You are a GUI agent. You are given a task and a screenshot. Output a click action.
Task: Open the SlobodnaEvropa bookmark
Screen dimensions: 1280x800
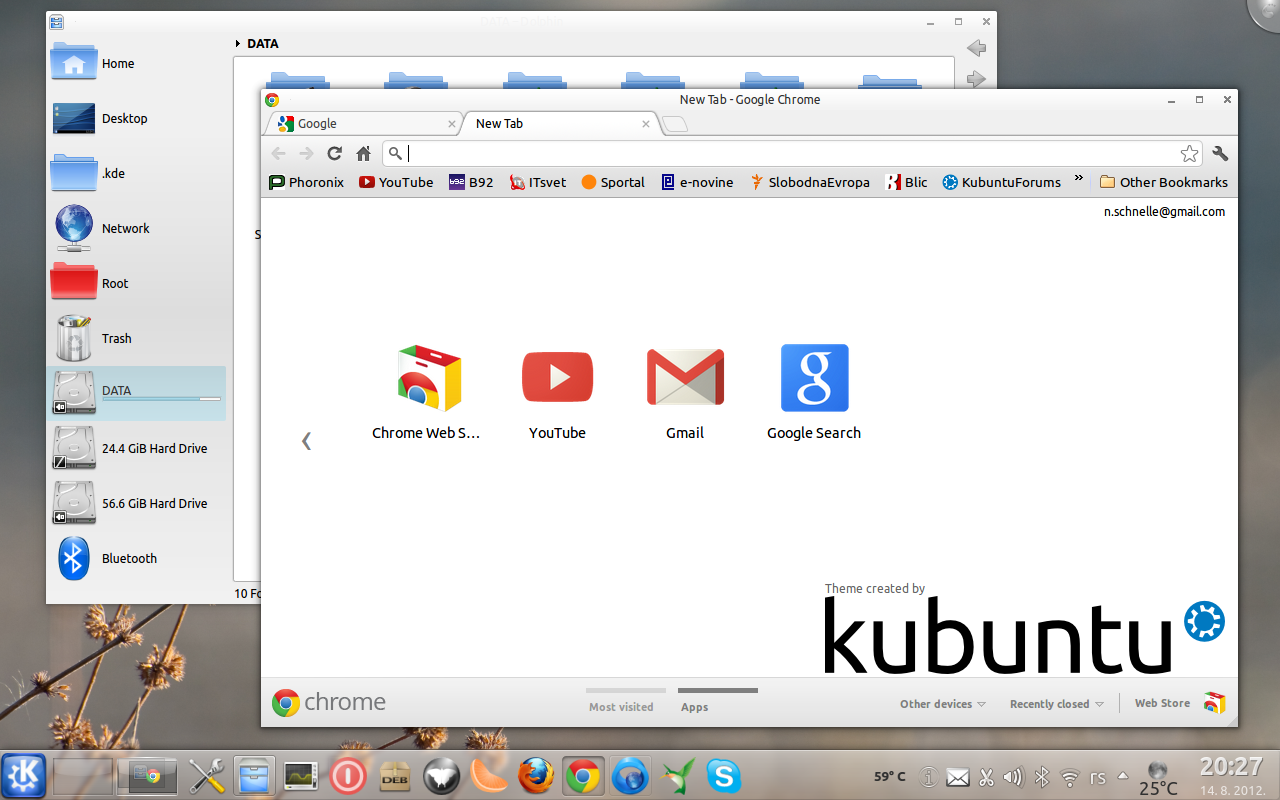click(x=810, y=182)
